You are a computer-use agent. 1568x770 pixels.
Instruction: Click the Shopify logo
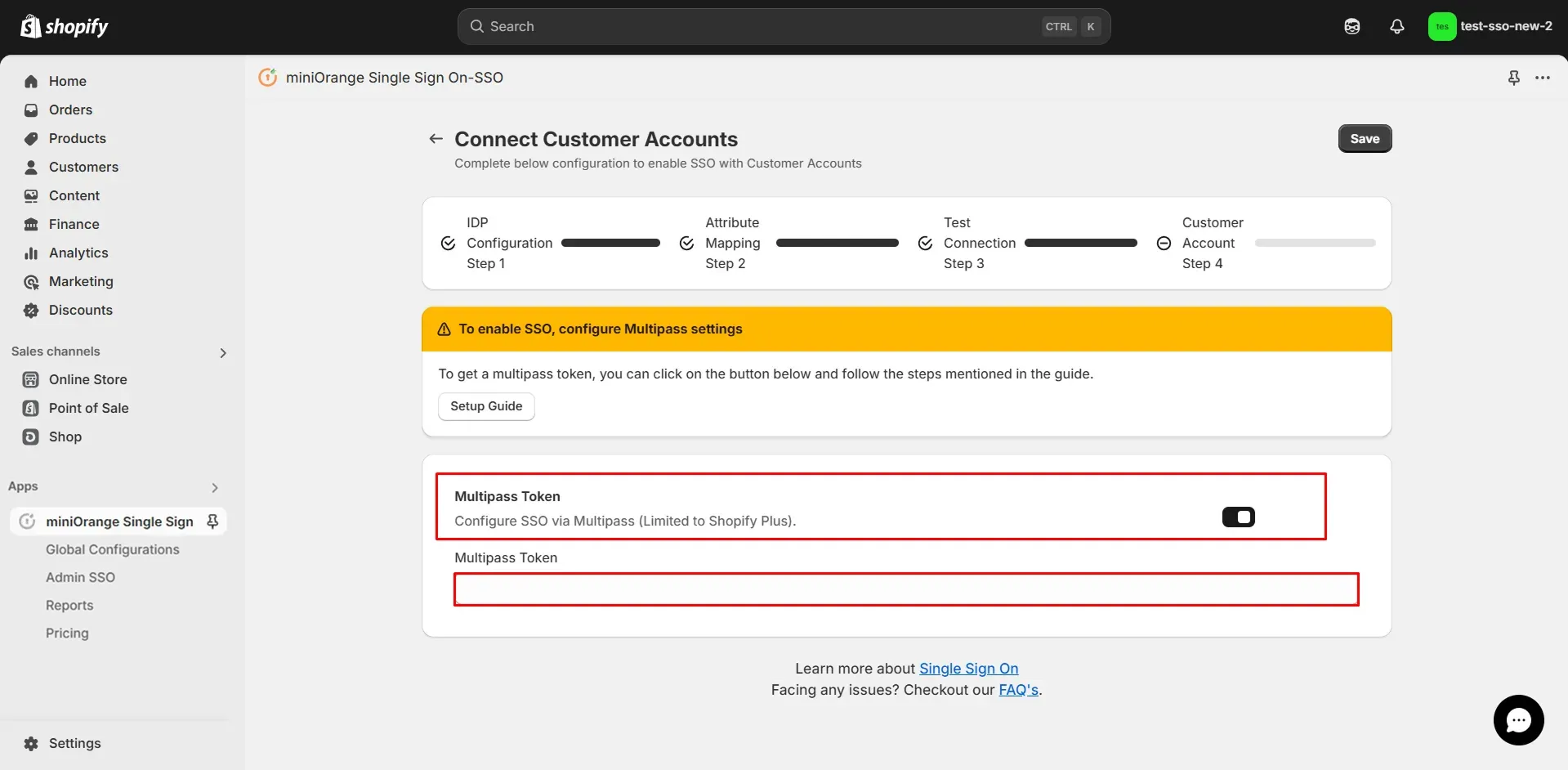65,26
